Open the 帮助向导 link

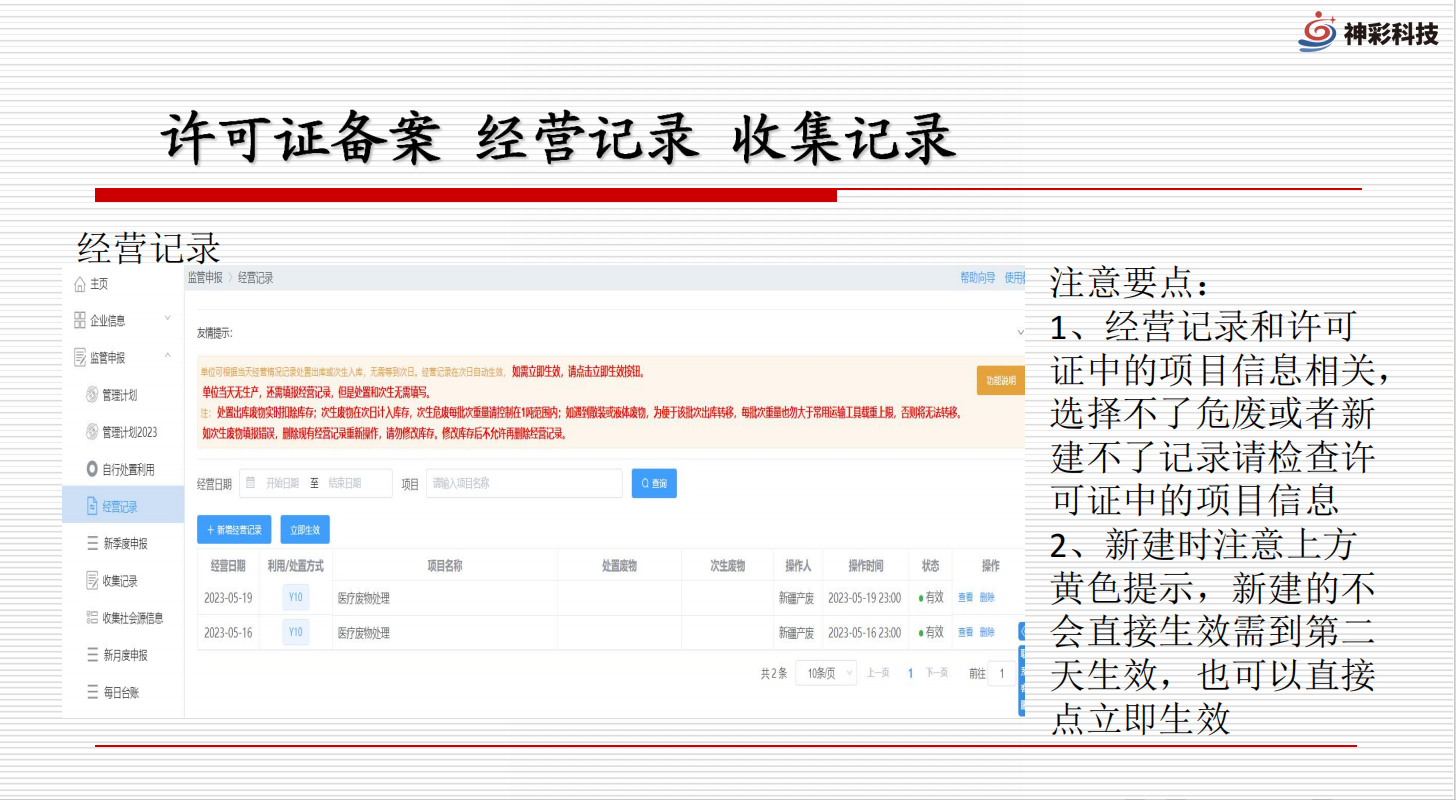[x=977, y=277]
